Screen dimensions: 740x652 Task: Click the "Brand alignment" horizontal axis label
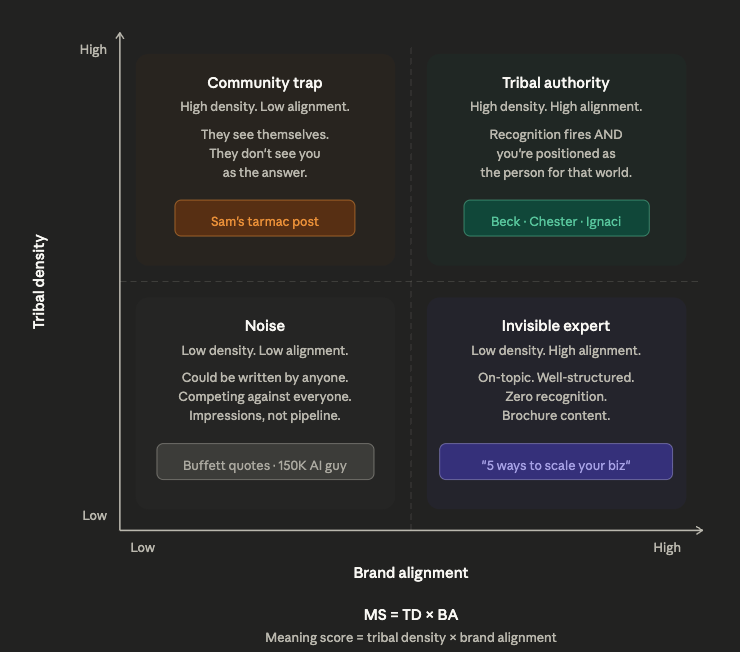click(x=411, y=573)
